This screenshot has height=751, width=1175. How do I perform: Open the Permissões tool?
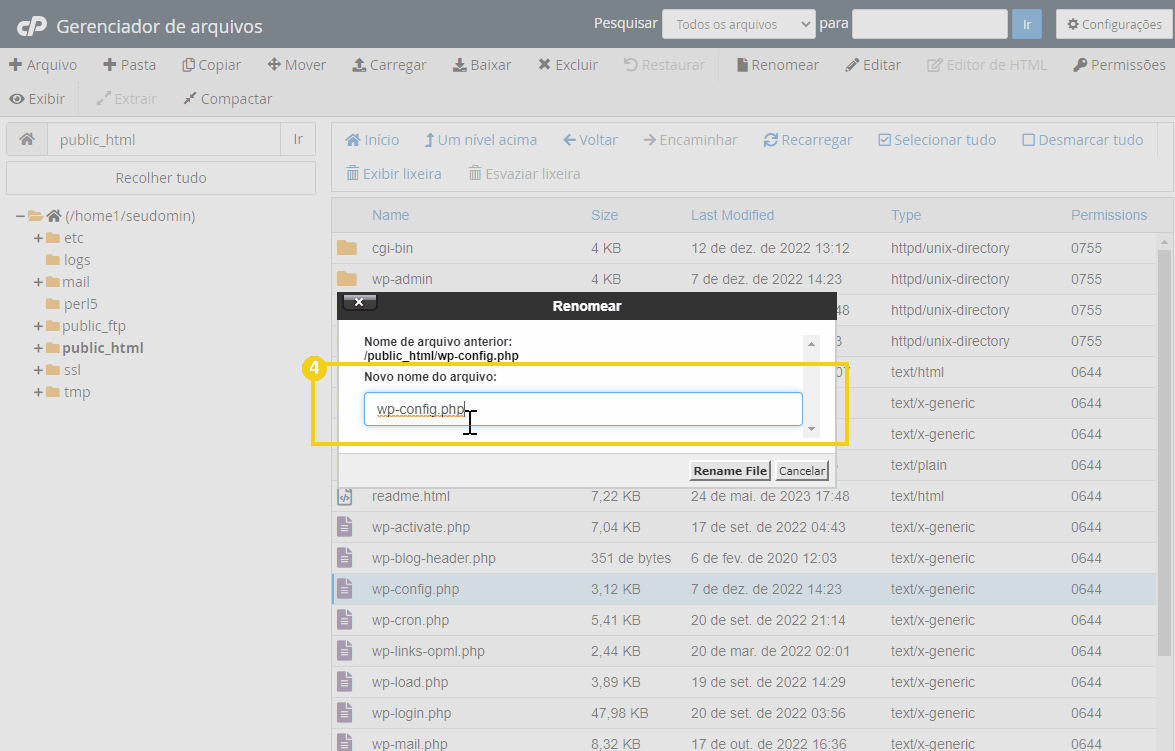[x=1119, y=65]
